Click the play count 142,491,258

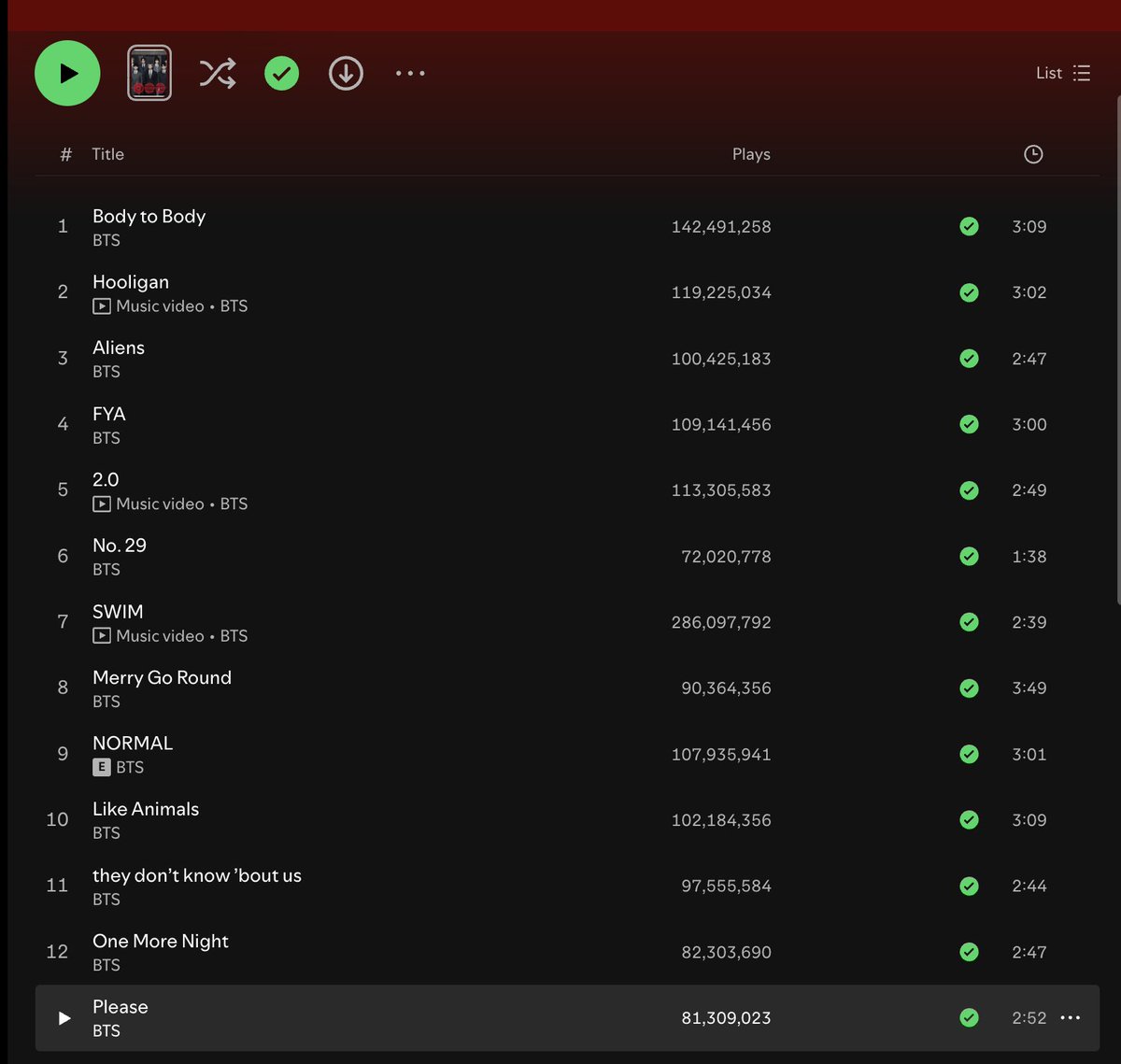pos(721,226)
